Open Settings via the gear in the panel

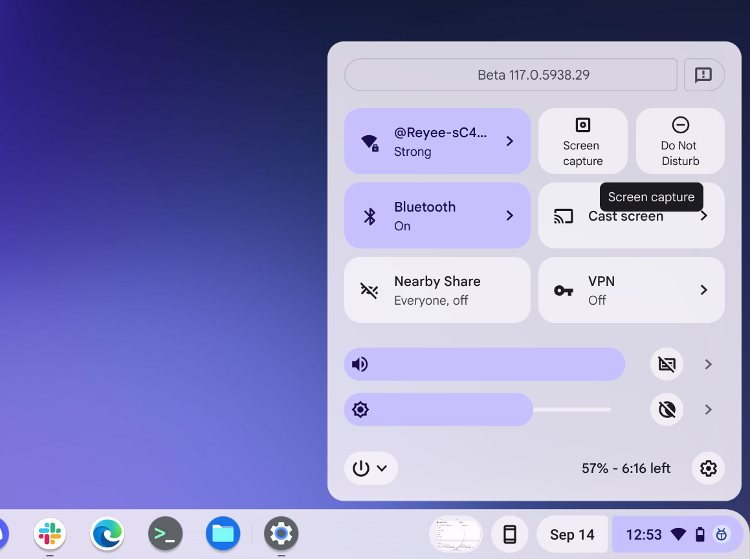click(x=708, y=468)
